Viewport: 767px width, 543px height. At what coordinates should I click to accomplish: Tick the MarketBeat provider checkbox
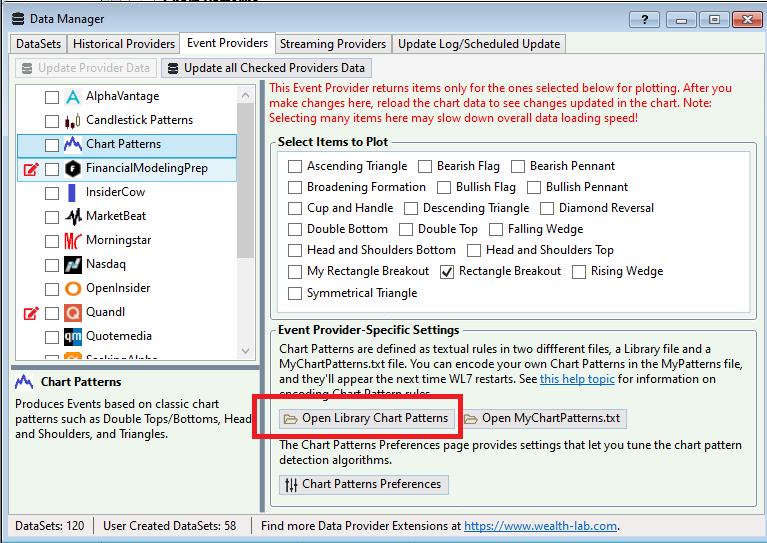point(52,217)
